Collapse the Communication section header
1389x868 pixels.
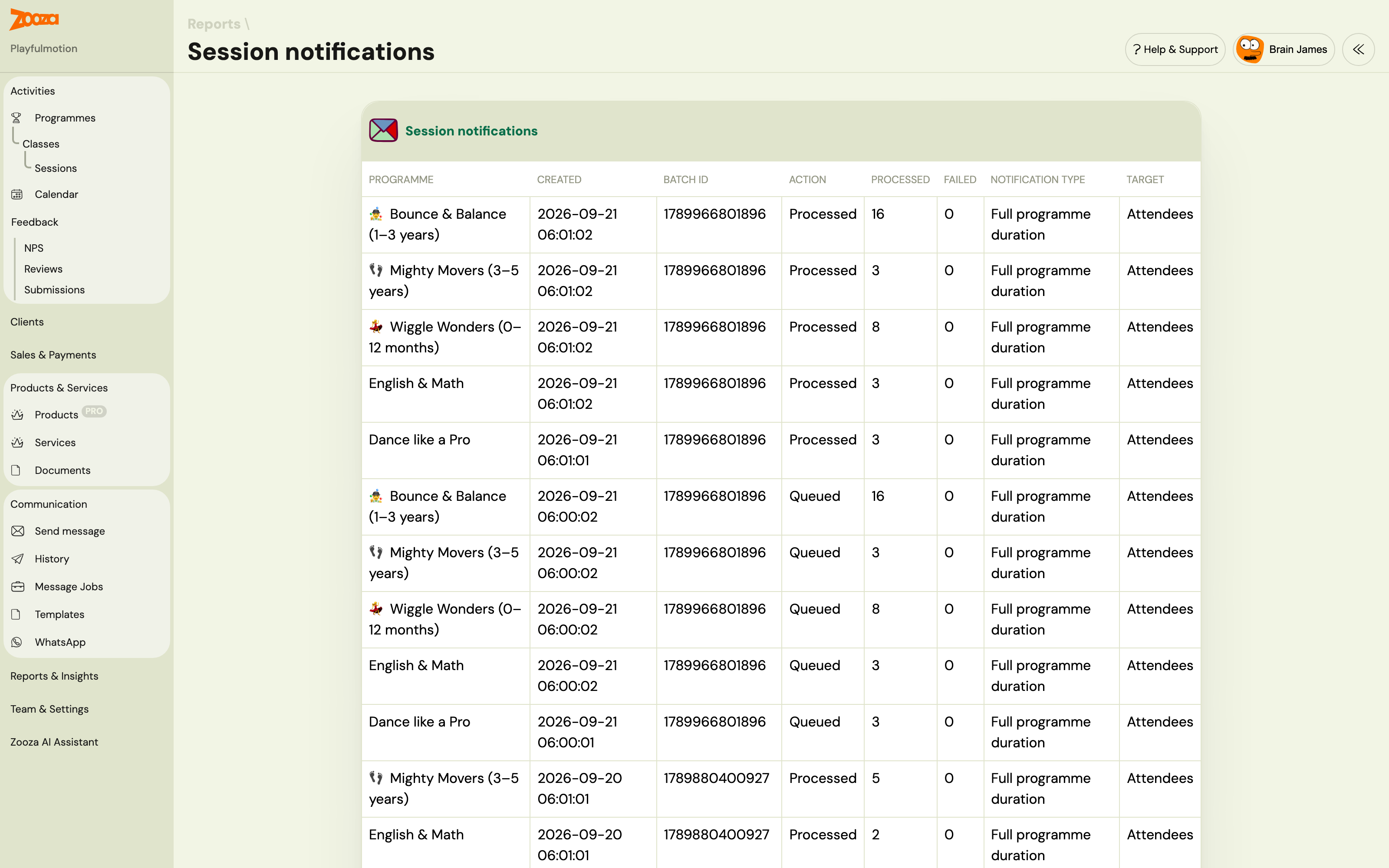tap(49, 504)
